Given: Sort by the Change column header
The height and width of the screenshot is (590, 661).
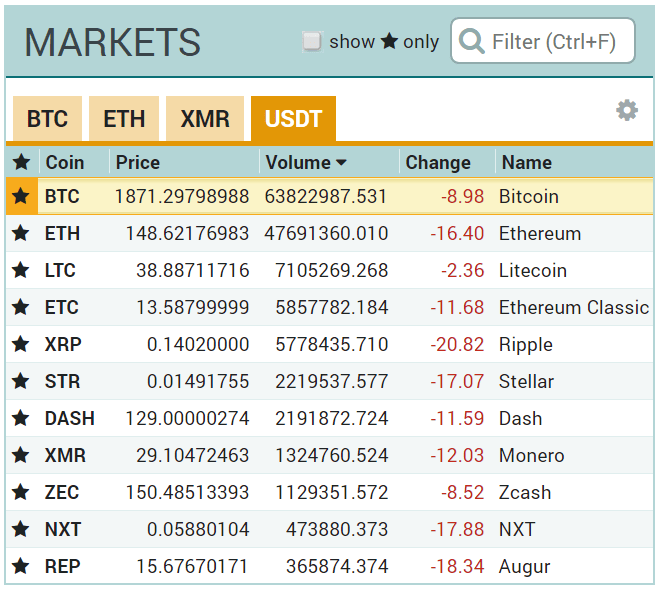Looking at the screenshot, I should 438,163.
